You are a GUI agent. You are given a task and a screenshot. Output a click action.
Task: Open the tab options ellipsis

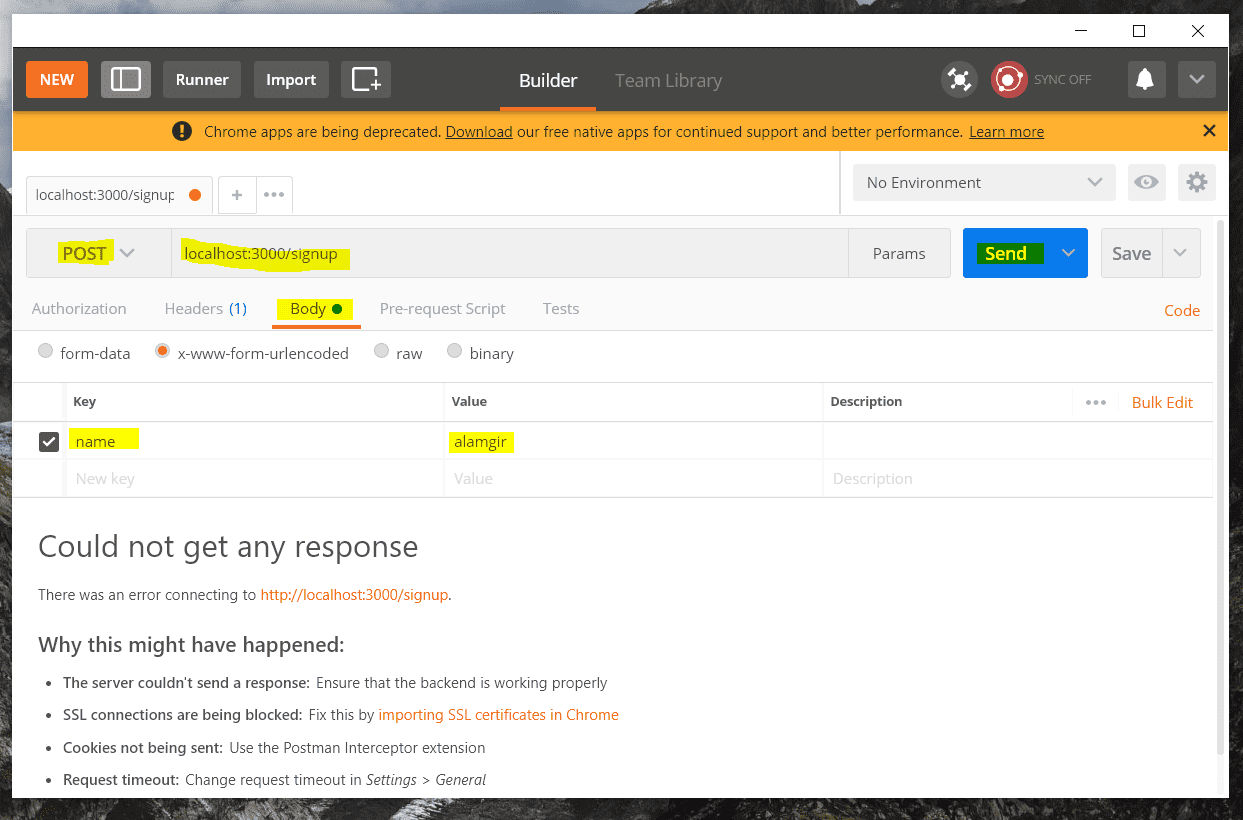click(x=274, y=195)
